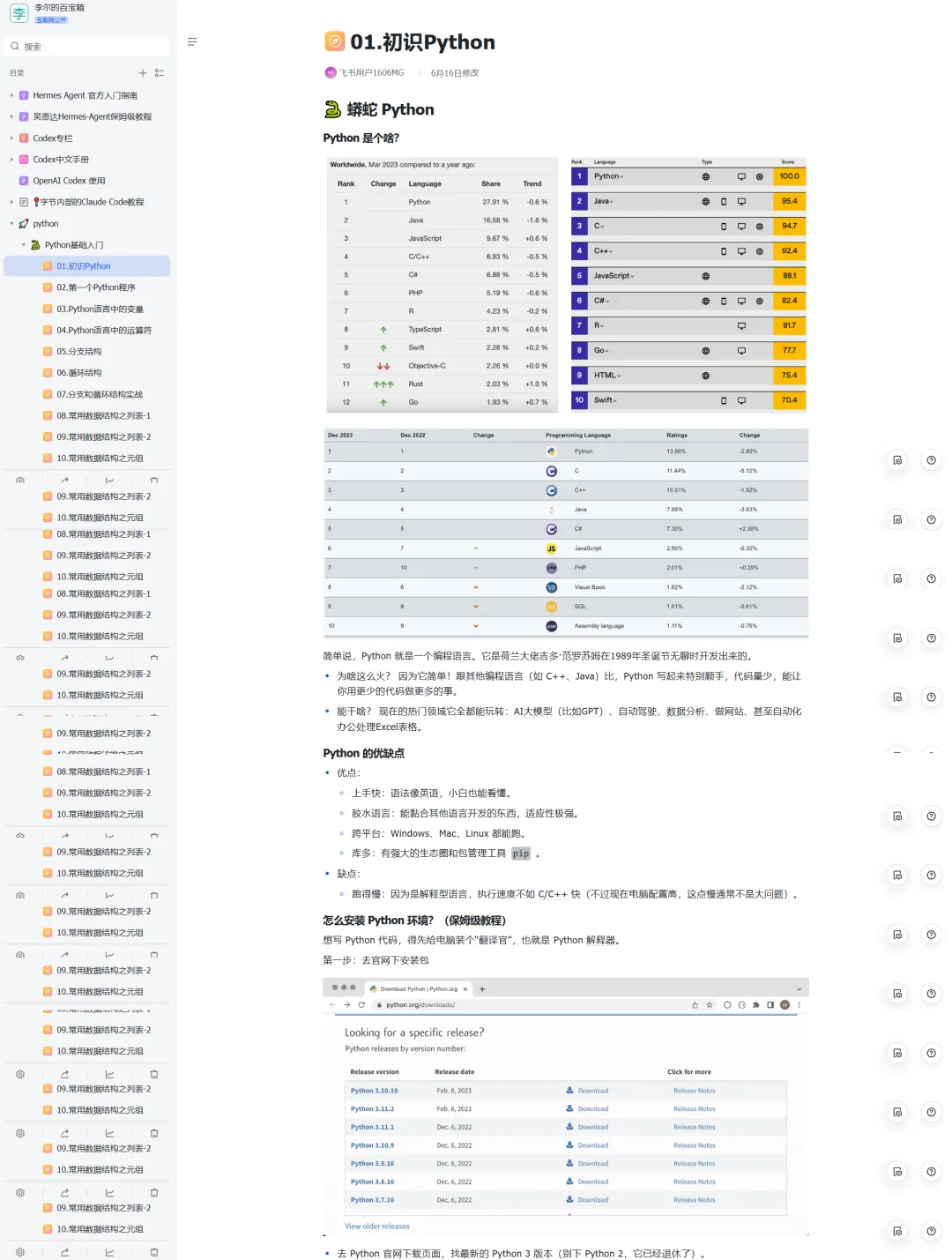The height and width of the screenshot is (1260, 952).
Task: Click Download for Python 3.11.2
Action: click(x=587, y=1109)
